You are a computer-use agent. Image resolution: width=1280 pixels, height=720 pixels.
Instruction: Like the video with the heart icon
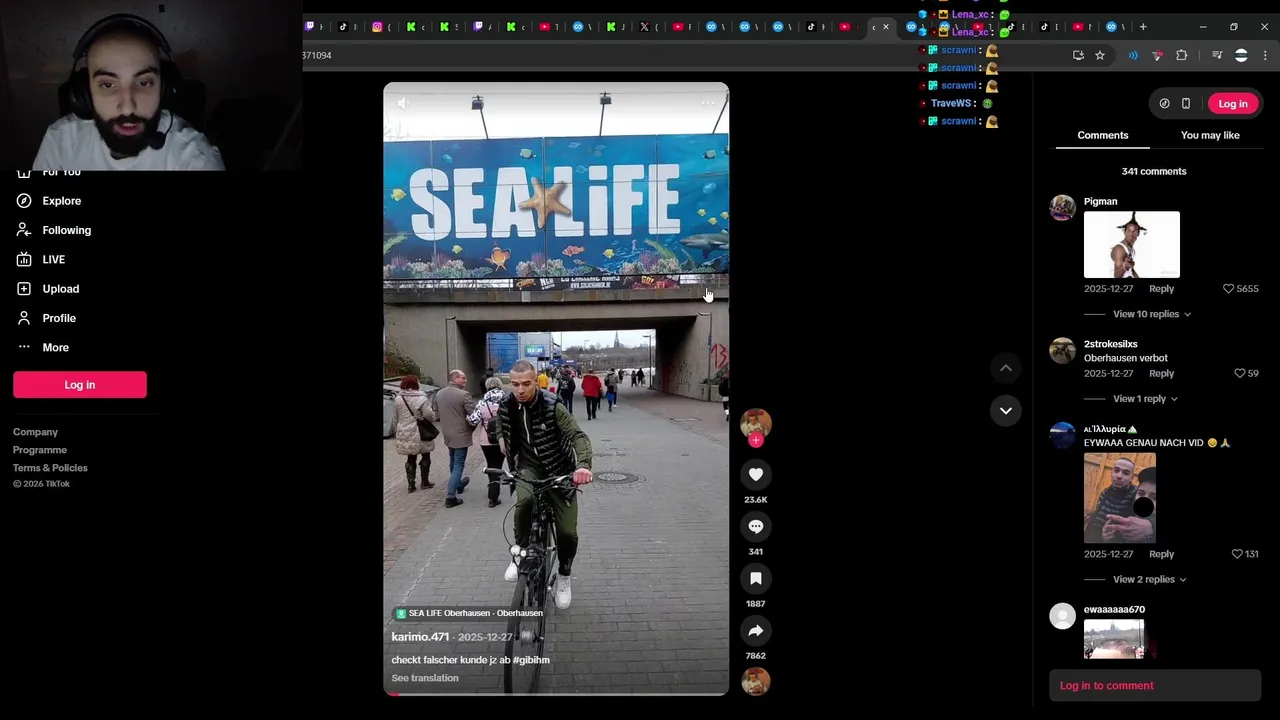click(756, 475)
